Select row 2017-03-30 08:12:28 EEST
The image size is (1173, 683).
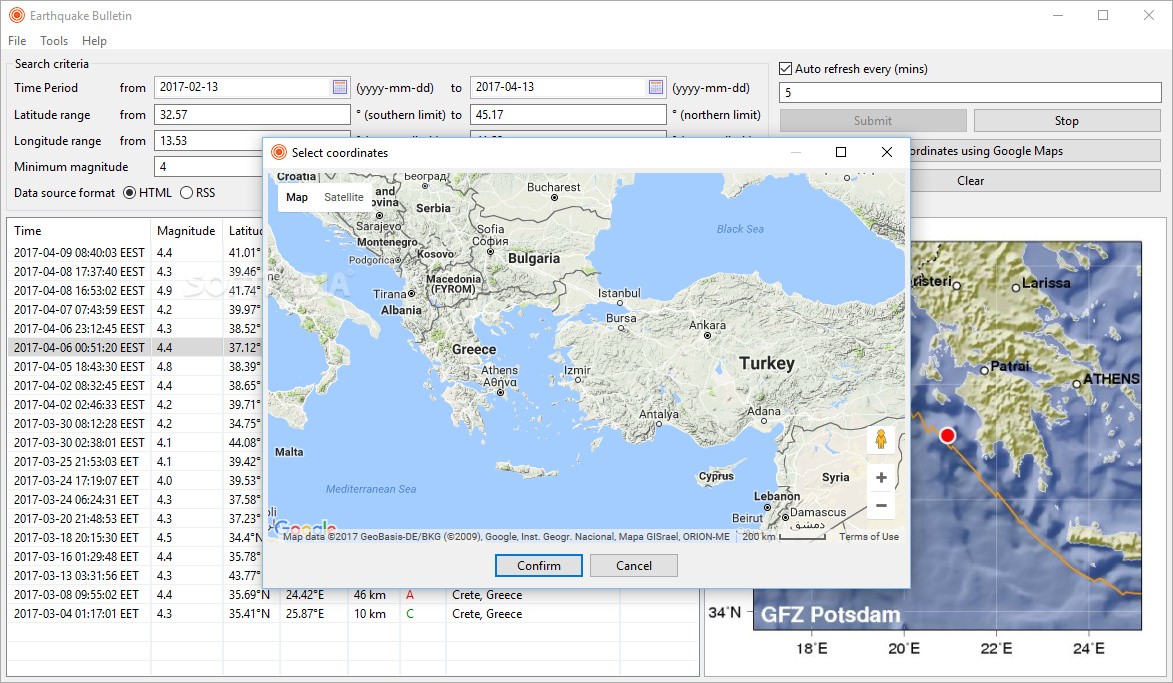135,423
